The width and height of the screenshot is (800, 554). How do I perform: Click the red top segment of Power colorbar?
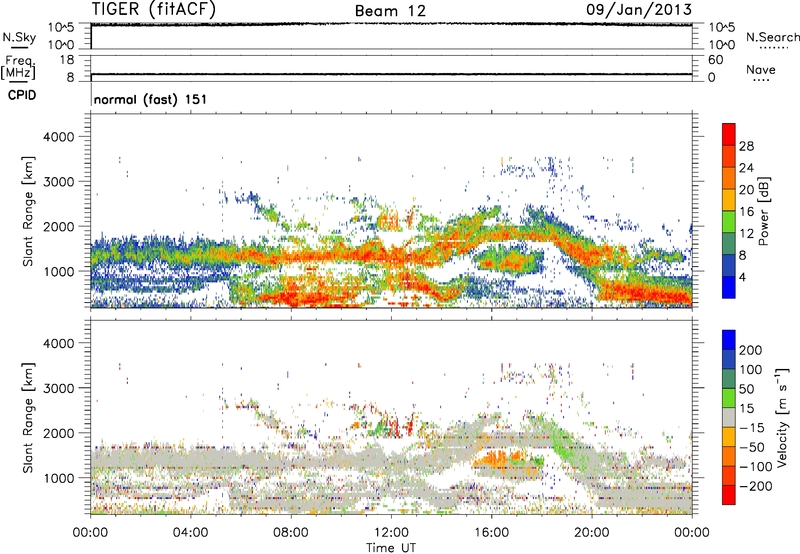(x=729, y=134)
